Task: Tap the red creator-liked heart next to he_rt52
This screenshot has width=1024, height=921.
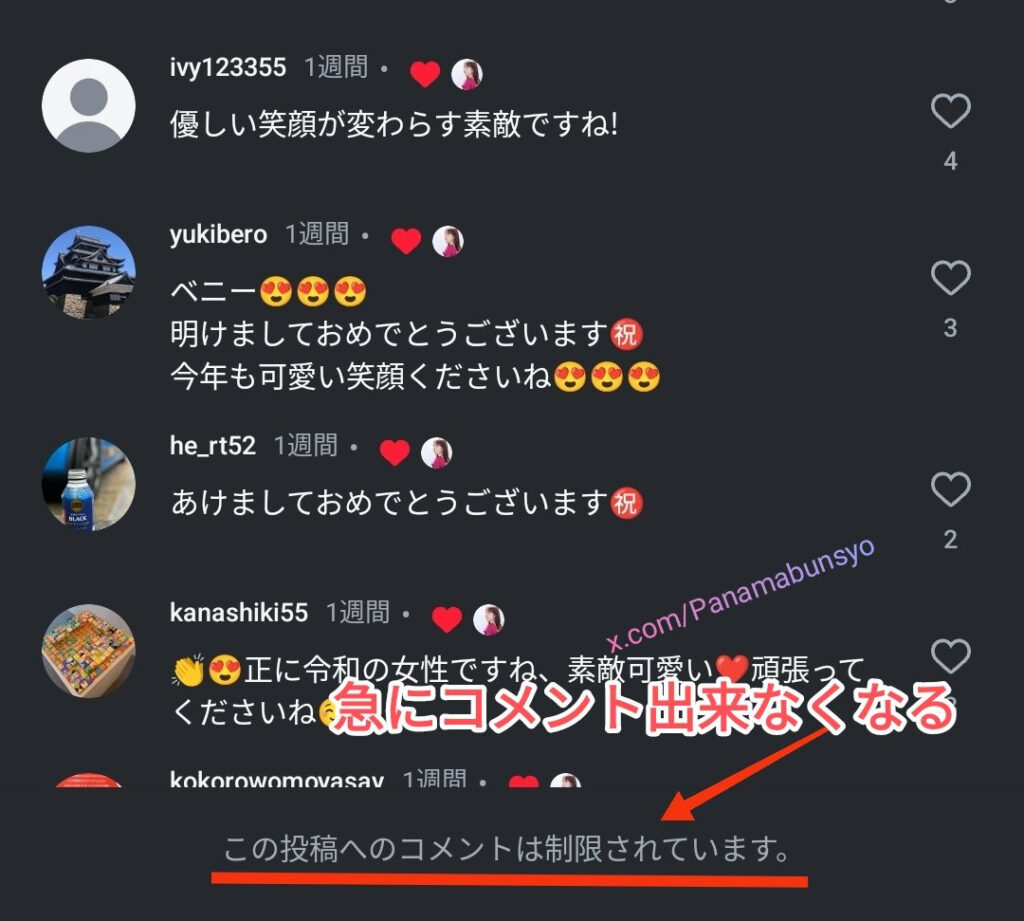Action: (x=394, y=453)
